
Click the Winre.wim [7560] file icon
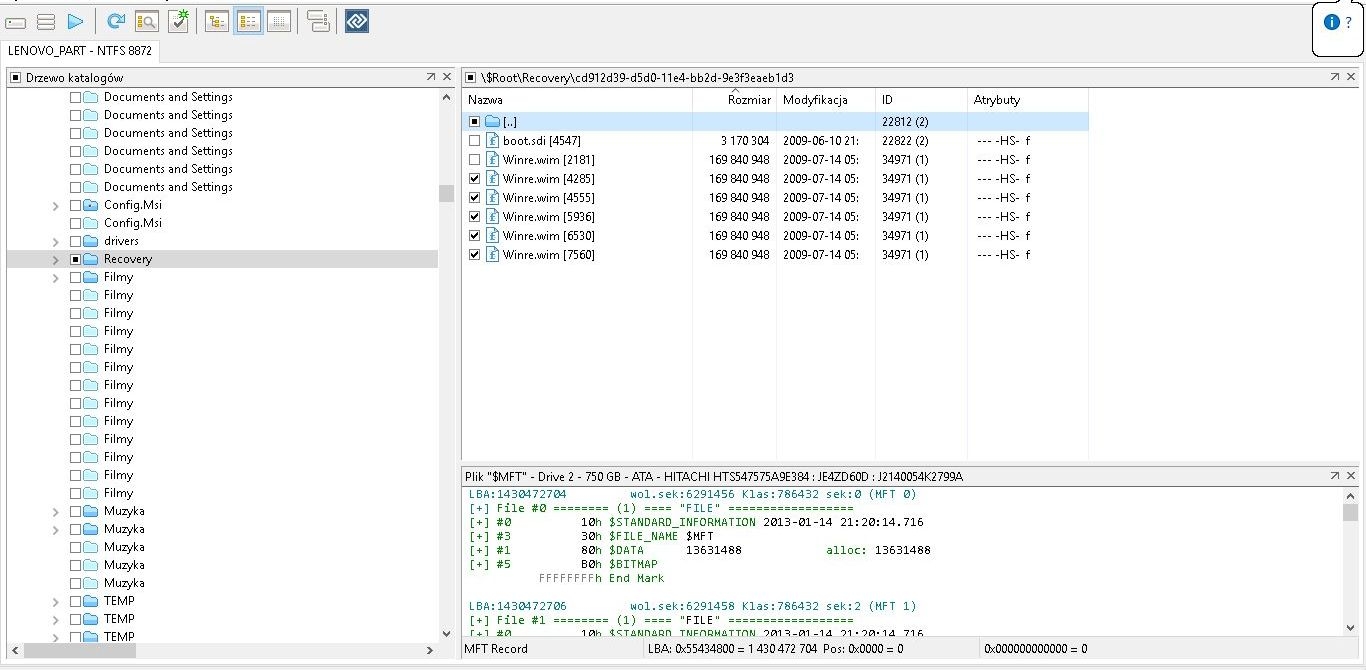pyautogui.click(x=493, y=255)
